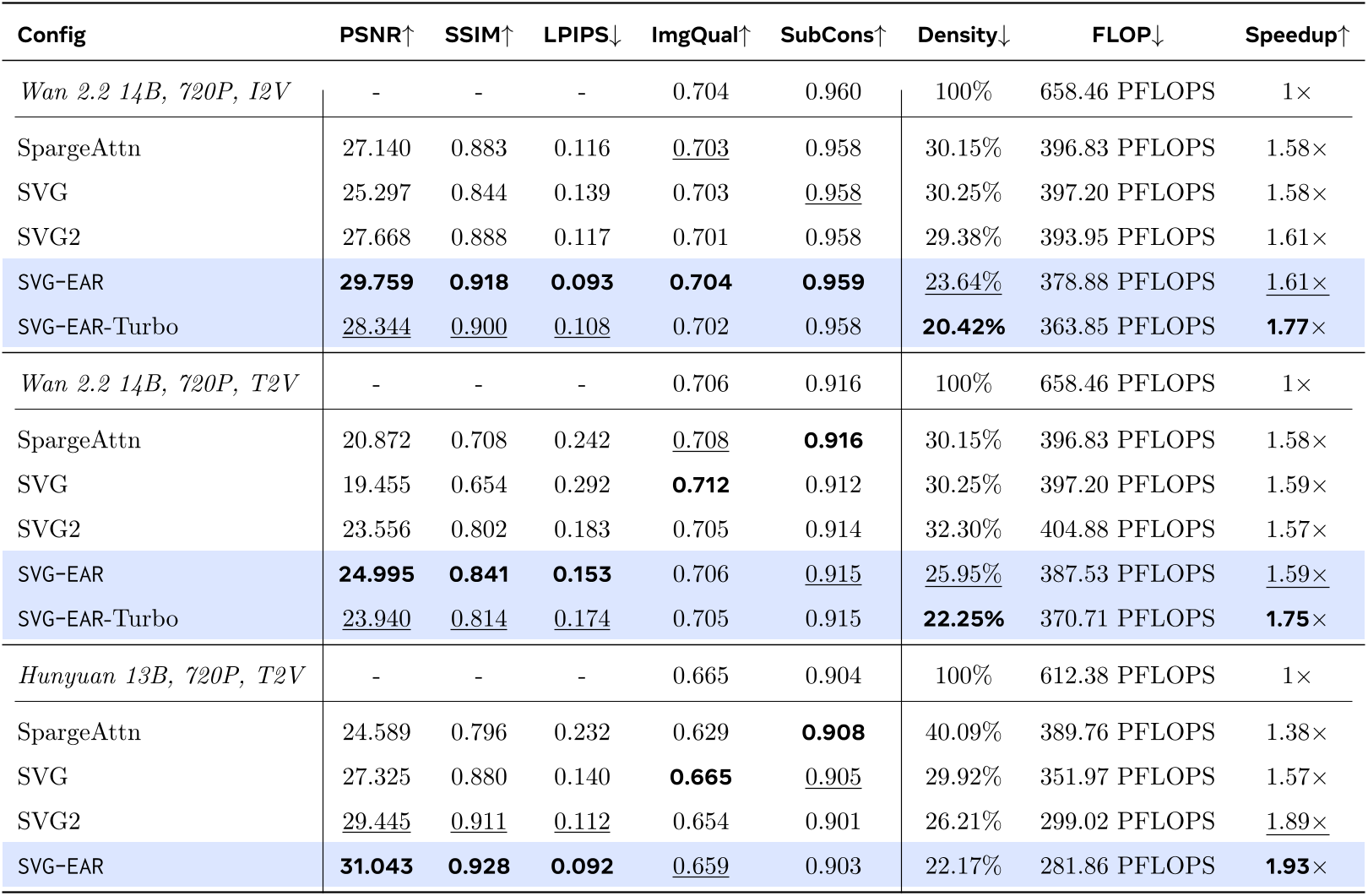
Task: Click the 612.38 PFLOPS baseline cell
Action: click(1127, 676)
